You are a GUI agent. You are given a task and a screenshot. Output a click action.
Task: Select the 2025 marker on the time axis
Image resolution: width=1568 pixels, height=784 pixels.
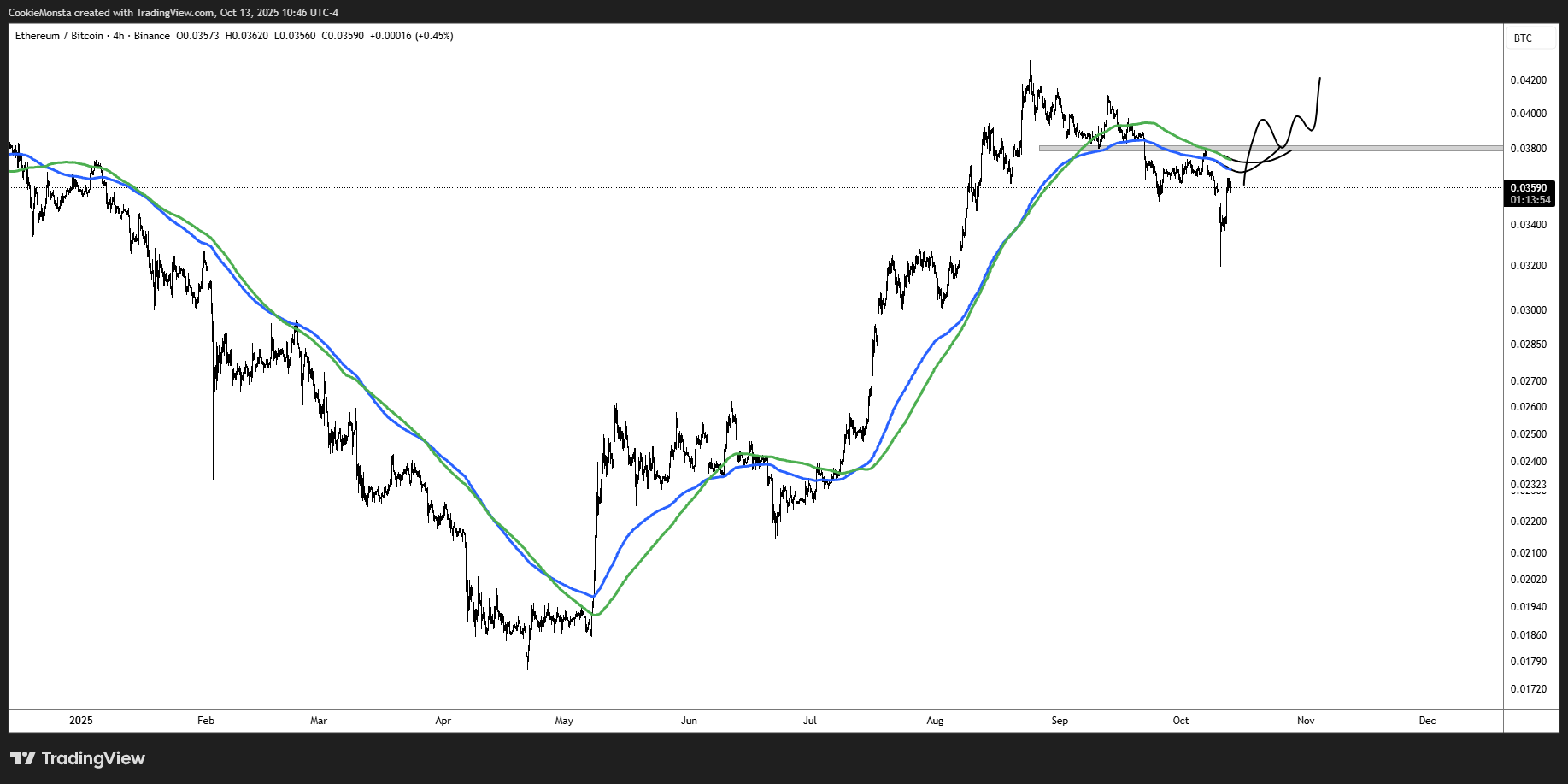point(81,721)
